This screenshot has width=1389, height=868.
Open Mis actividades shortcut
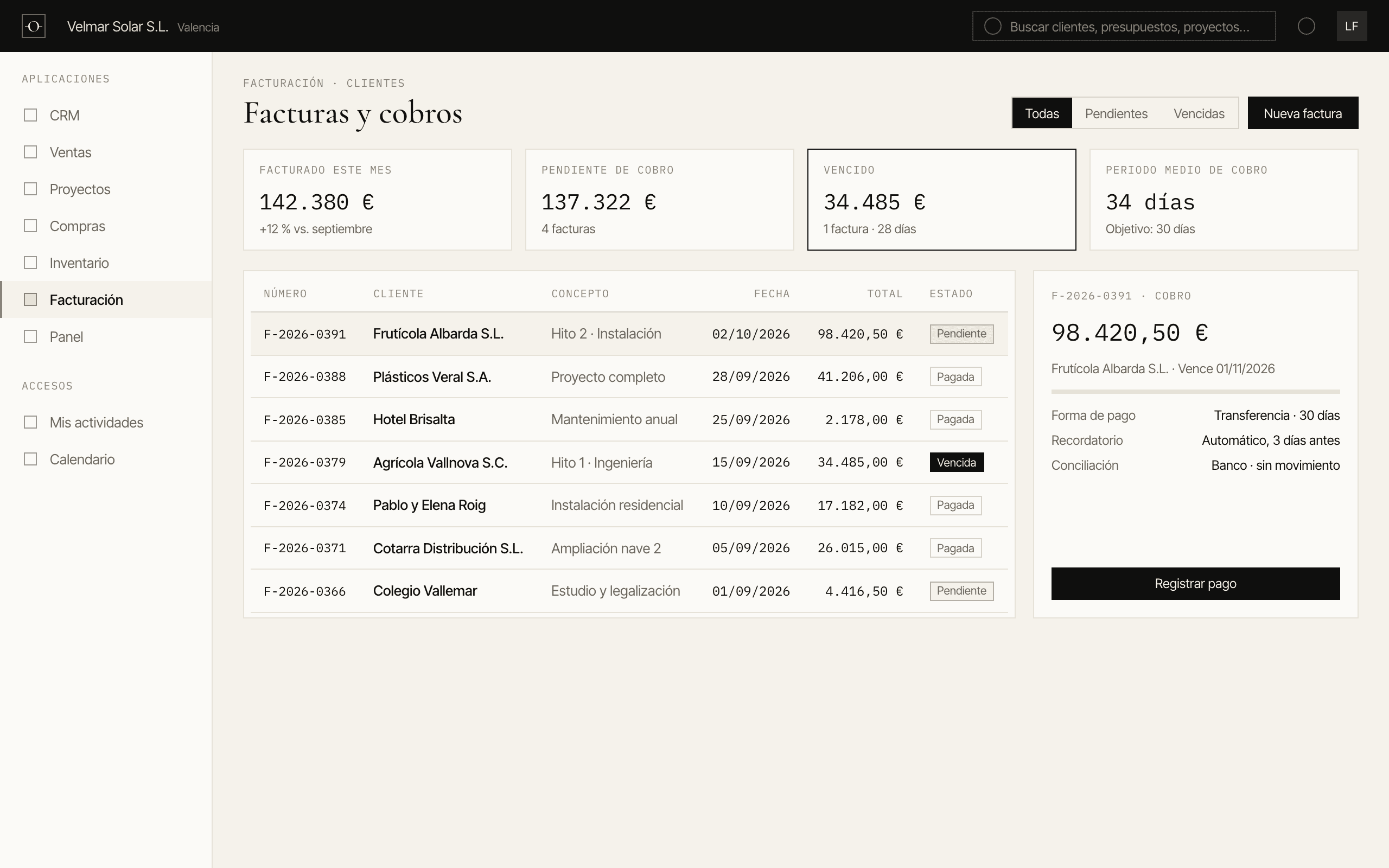pyautogui.click(x=106, y=423)
